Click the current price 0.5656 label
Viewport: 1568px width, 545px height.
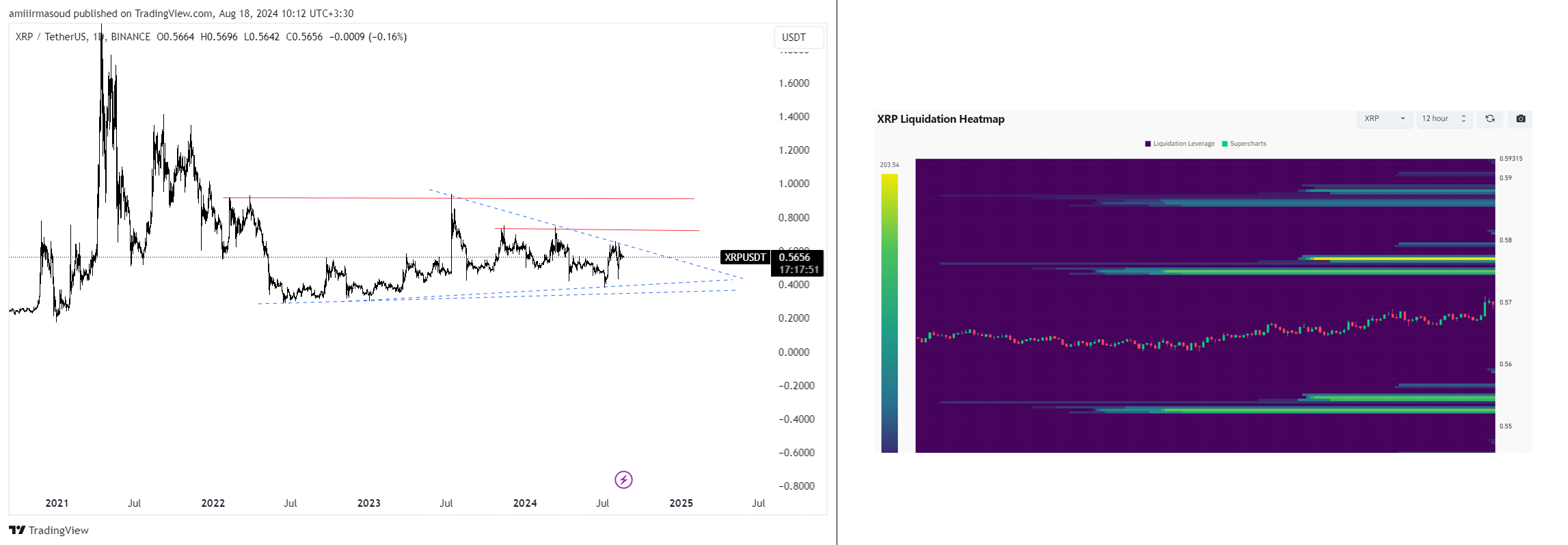(796, 257)
